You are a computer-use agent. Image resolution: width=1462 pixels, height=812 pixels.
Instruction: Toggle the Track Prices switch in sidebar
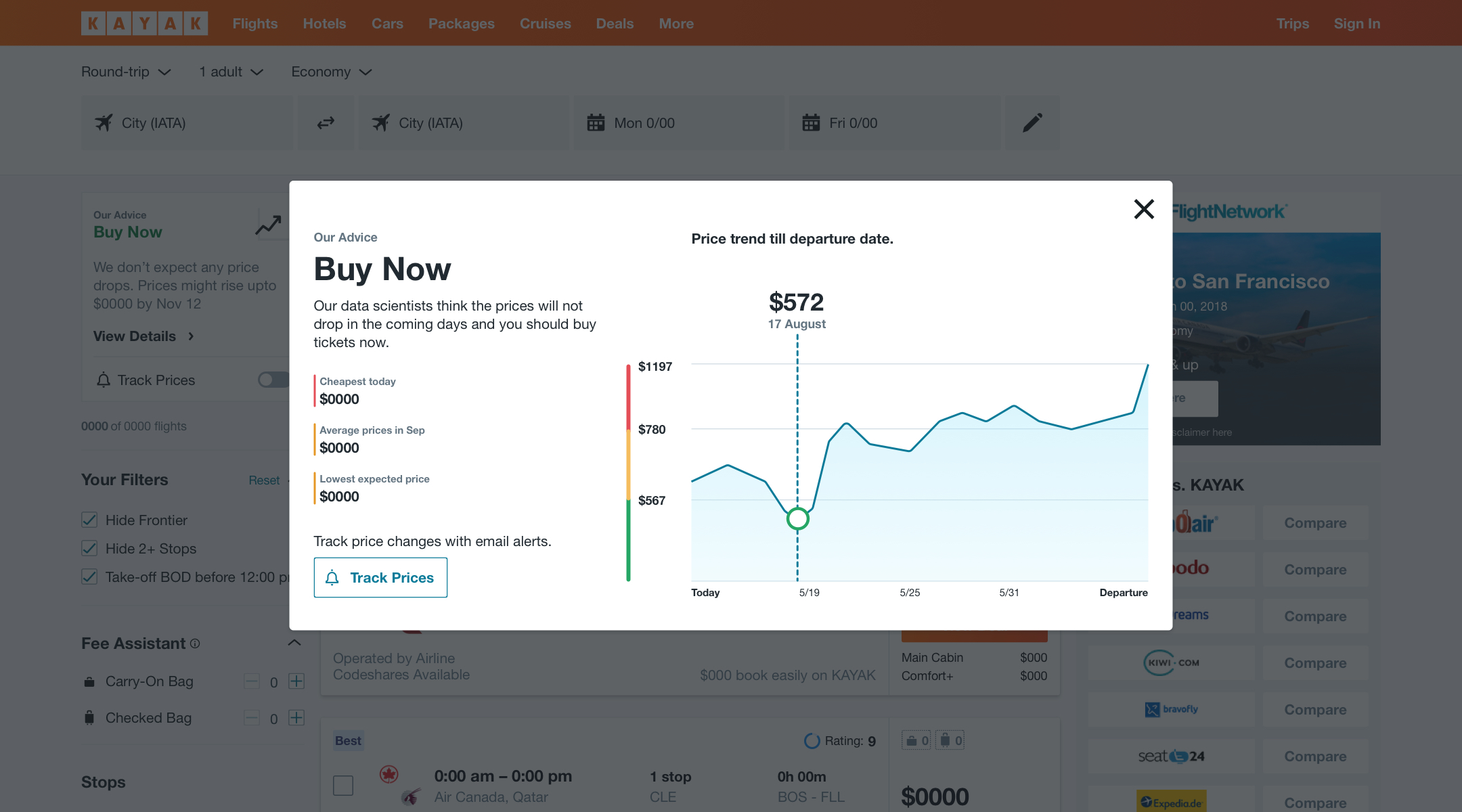pyautogui.click(x=273, y=380)
